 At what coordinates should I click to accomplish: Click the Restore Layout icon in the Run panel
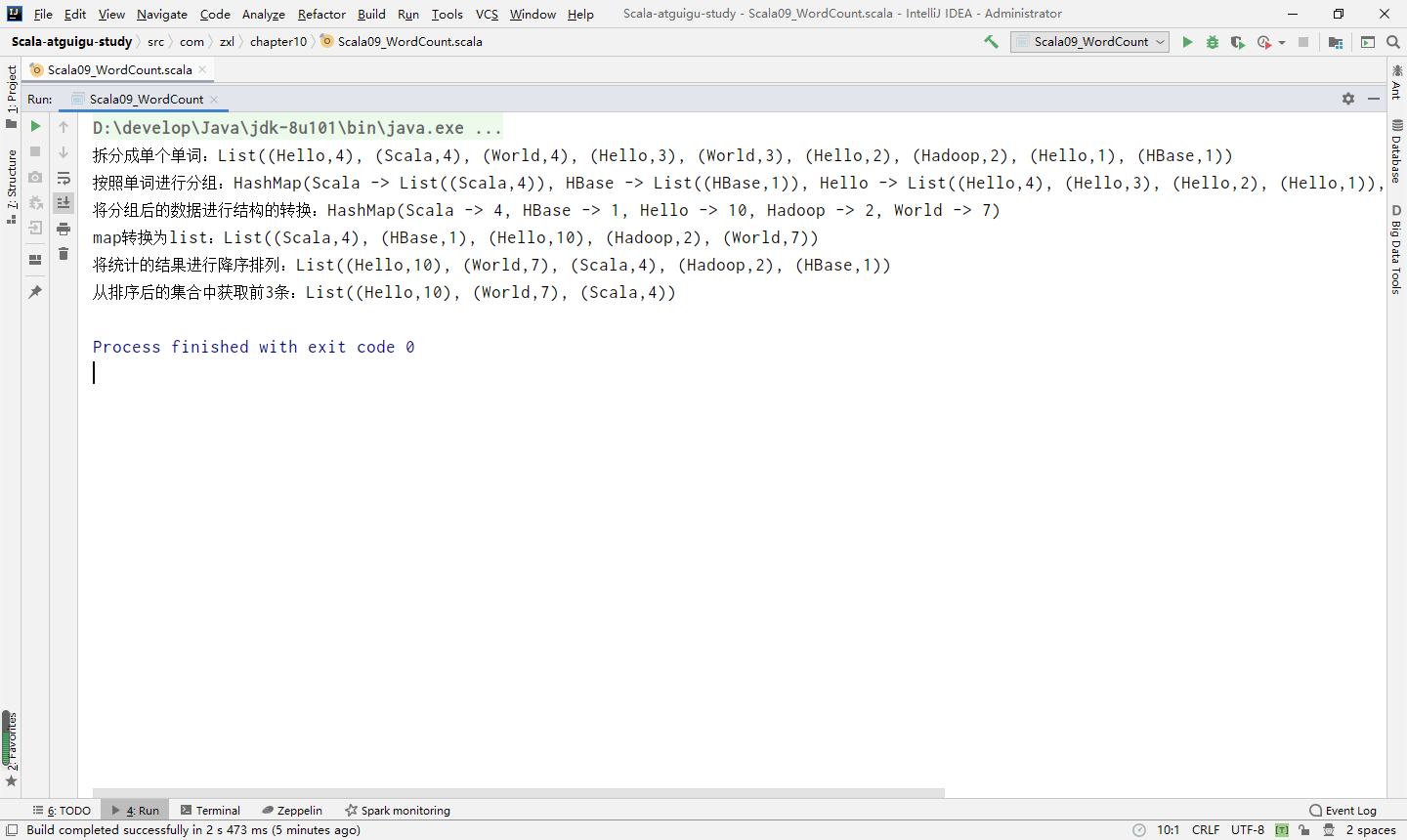tap(35, 260)
